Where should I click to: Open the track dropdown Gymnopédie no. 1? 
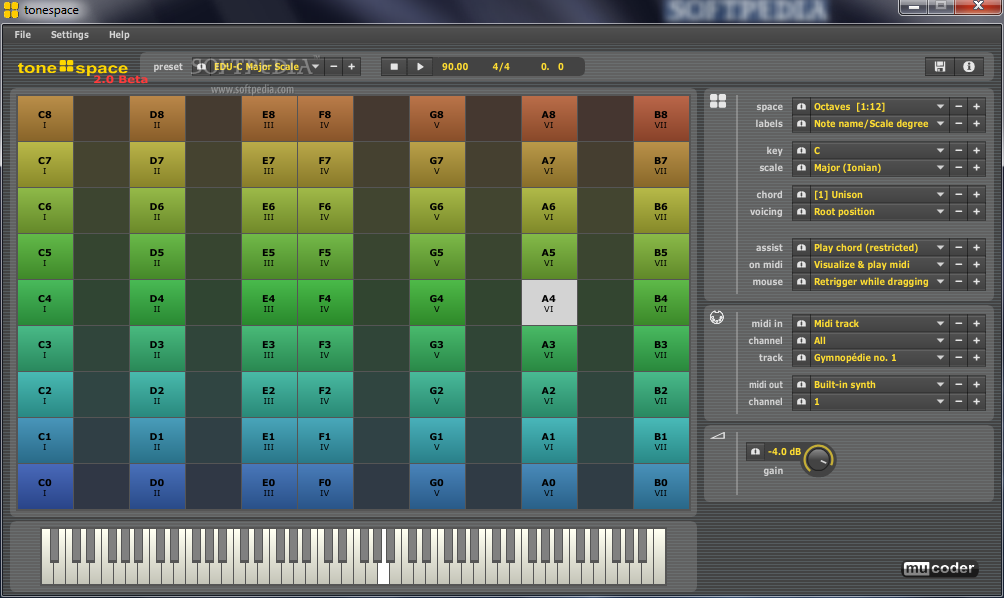pos(878,358)
